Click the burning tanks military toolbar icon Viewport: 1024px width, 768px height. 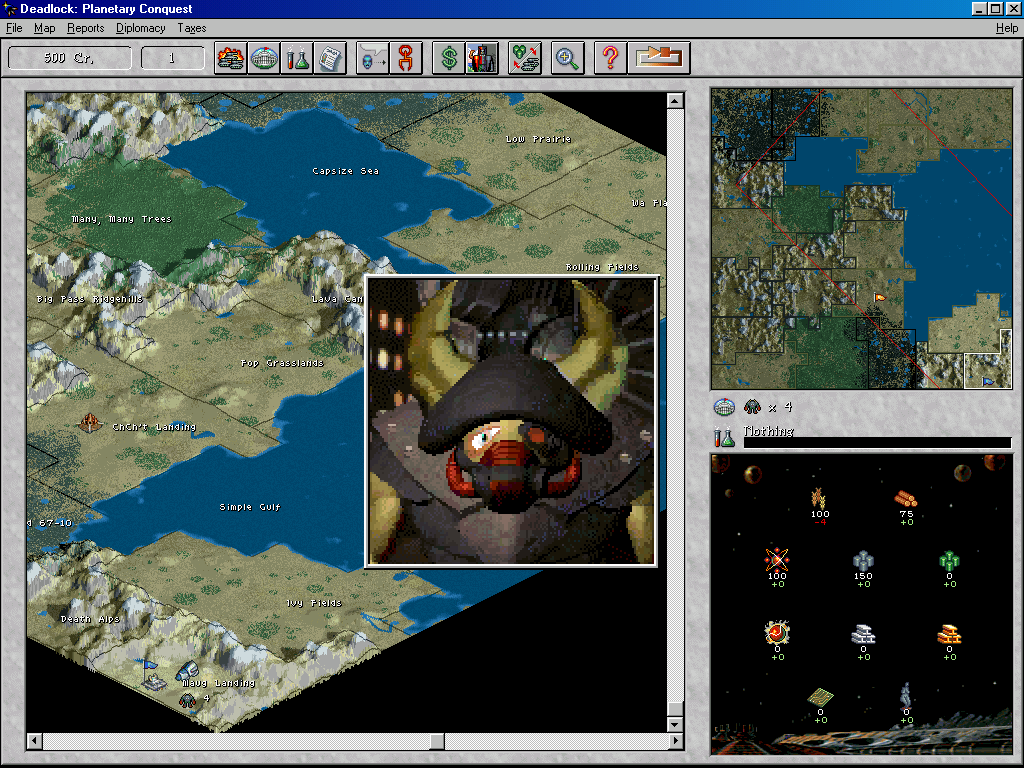click(x=231, y=58)
